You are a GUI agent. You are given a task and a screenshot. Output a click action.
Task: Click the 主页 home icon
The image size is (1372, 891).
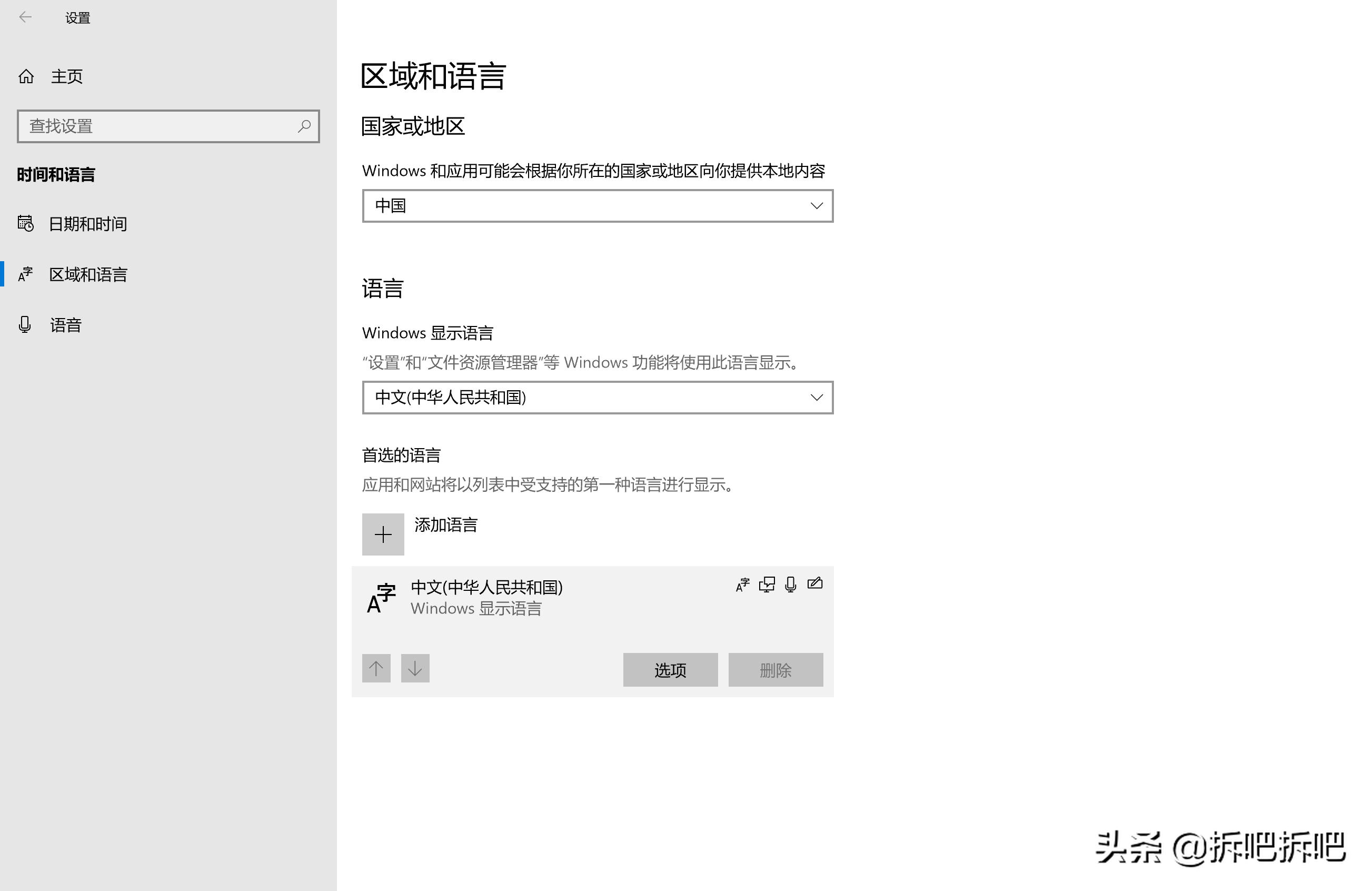click(x=25, y=75)
